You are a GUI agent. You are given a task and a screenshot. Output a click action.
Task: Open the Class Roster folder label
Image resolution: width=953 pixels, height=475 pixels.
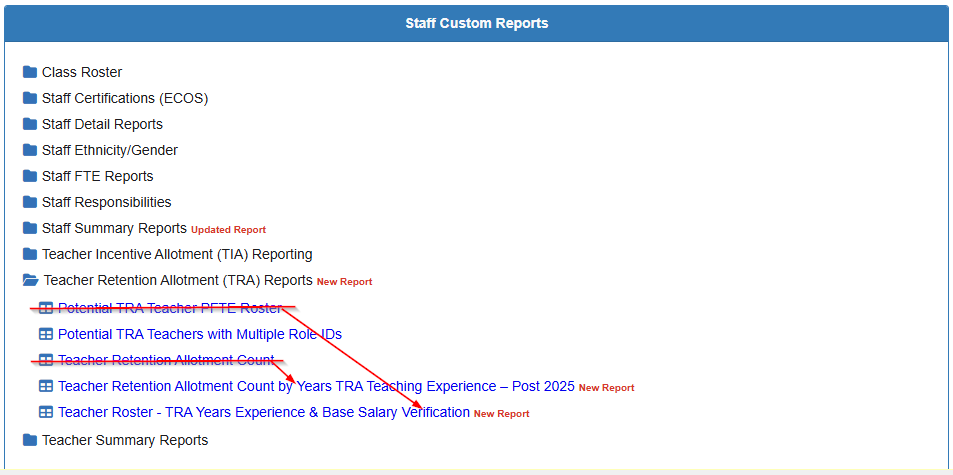click(x=82, y=72)
